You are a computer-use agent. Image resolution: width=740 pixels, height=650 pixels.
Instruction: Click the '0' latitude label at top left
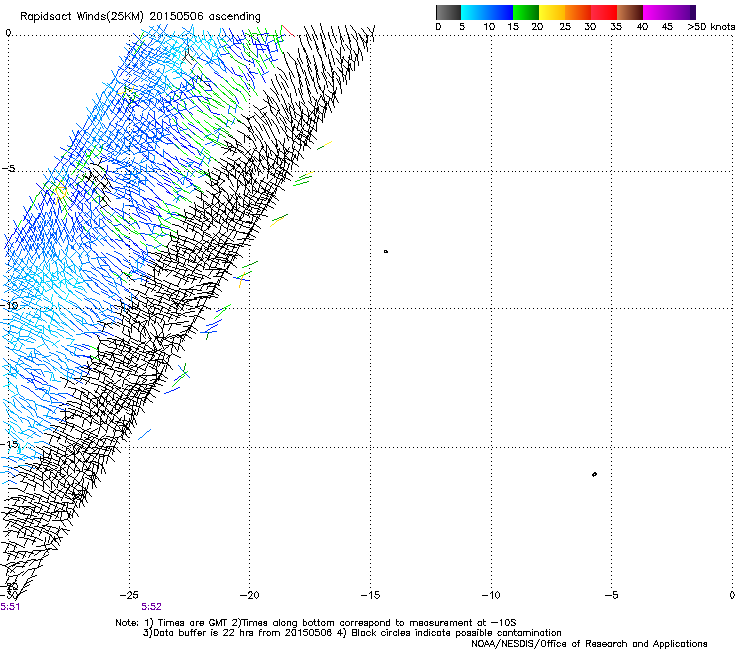(8, 33)
